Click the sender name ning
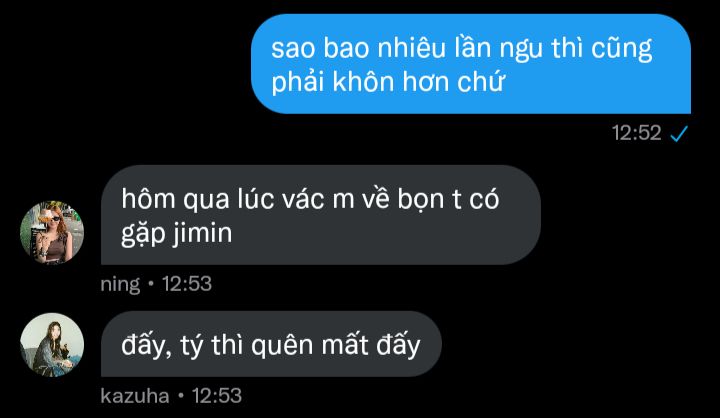 coord(120,284)
